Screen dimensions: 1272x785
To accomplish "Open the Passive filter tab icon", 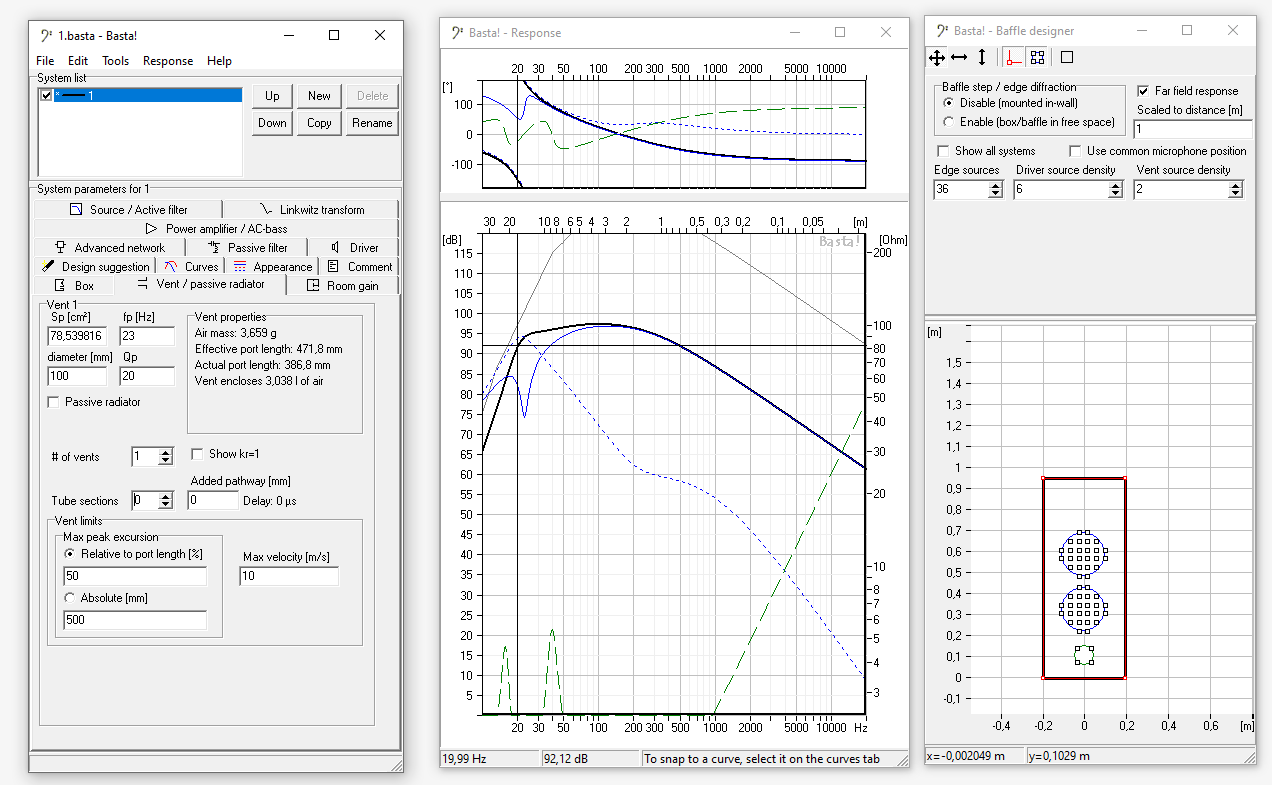I will (215, 247).
